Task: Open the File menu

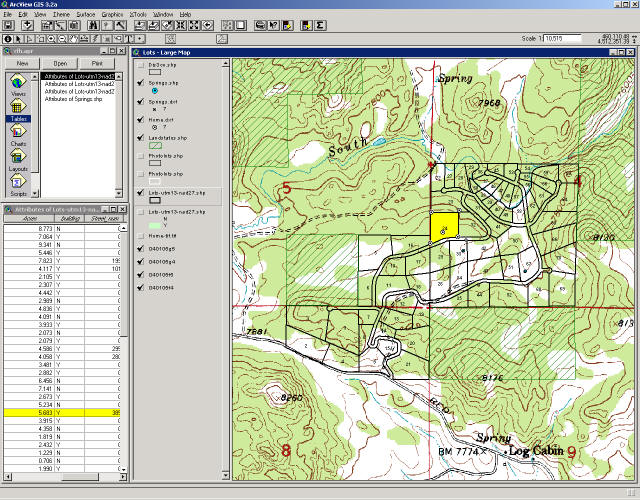Action: click(7, 14)
